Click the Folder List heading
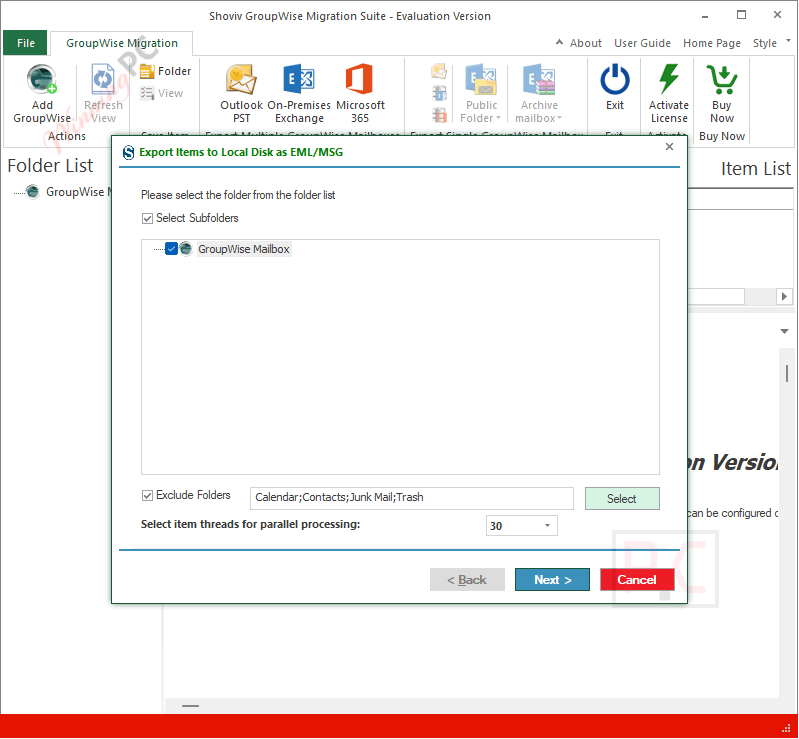Viewport: 799px width, 739px height. [x=50, y=166]
